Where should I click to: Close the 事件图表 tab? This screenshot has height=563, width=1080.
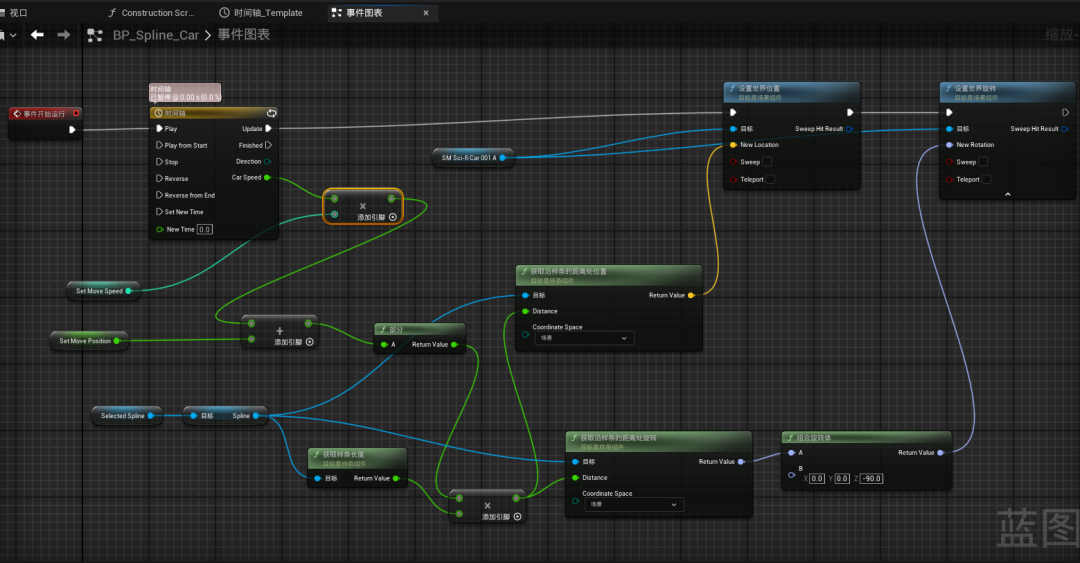click(426, 12)
